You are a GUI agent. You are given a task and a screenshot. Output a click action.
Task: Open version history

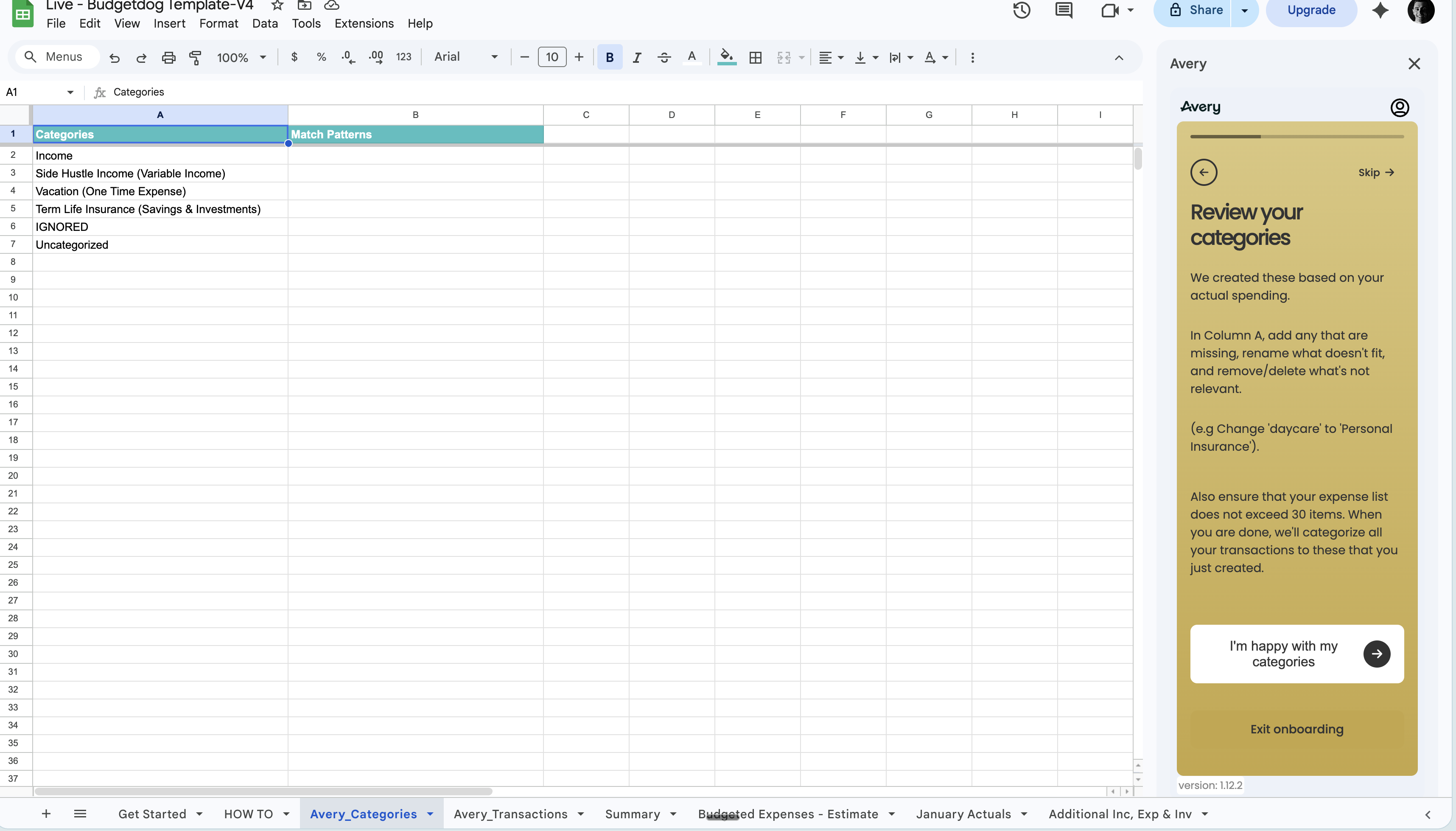(1021, 10)
